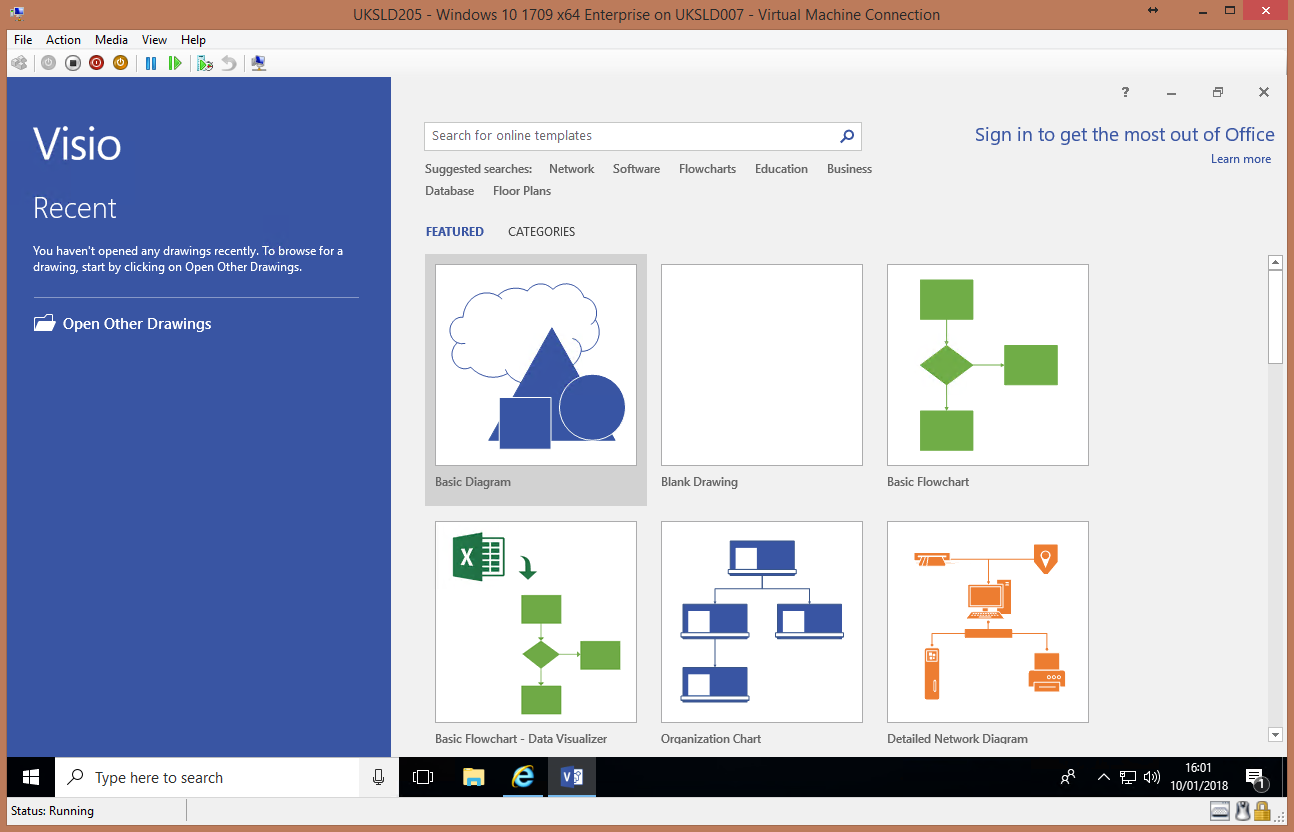Image resolution: width=1294 pixels, height=832 pixels.
Task: Open the Media menu
Action: tap(111, 40)
